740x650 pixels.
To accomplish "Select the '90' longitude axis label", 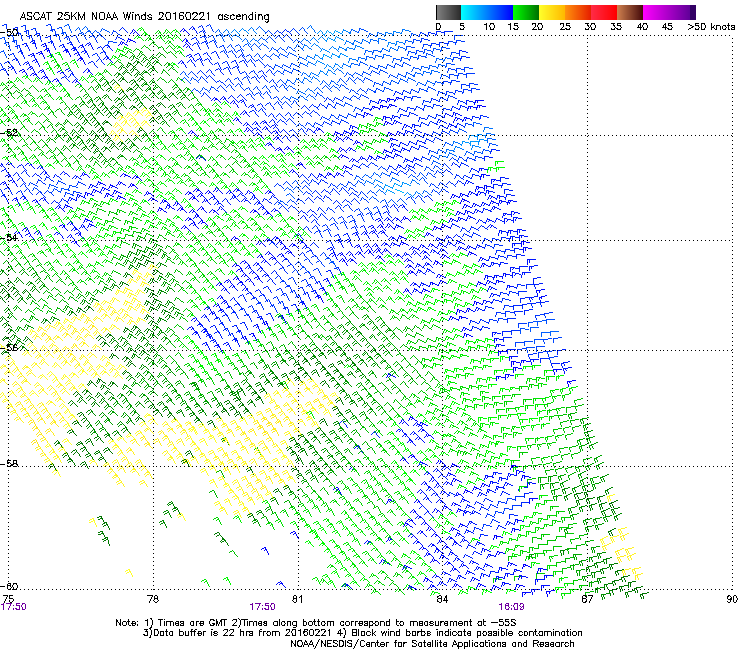I will (732, 599).
